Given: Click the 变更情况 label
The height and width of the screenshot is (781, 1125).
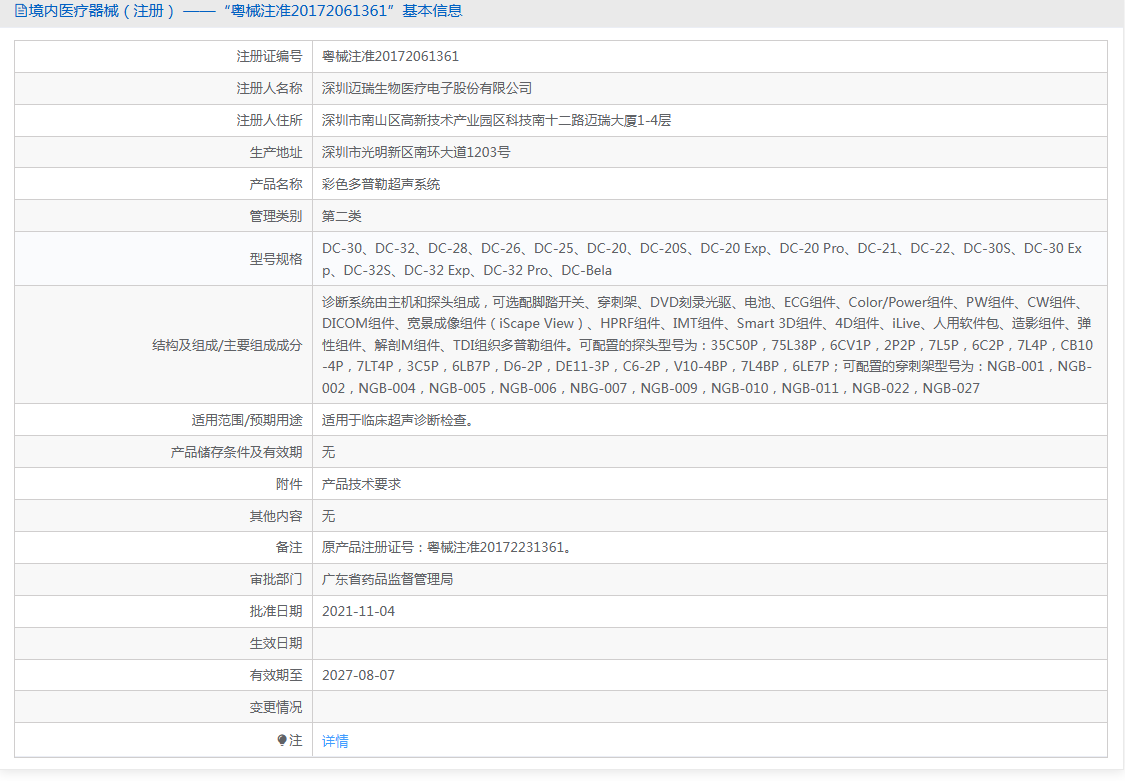Looking at the screenshot, I should [276, 707].
